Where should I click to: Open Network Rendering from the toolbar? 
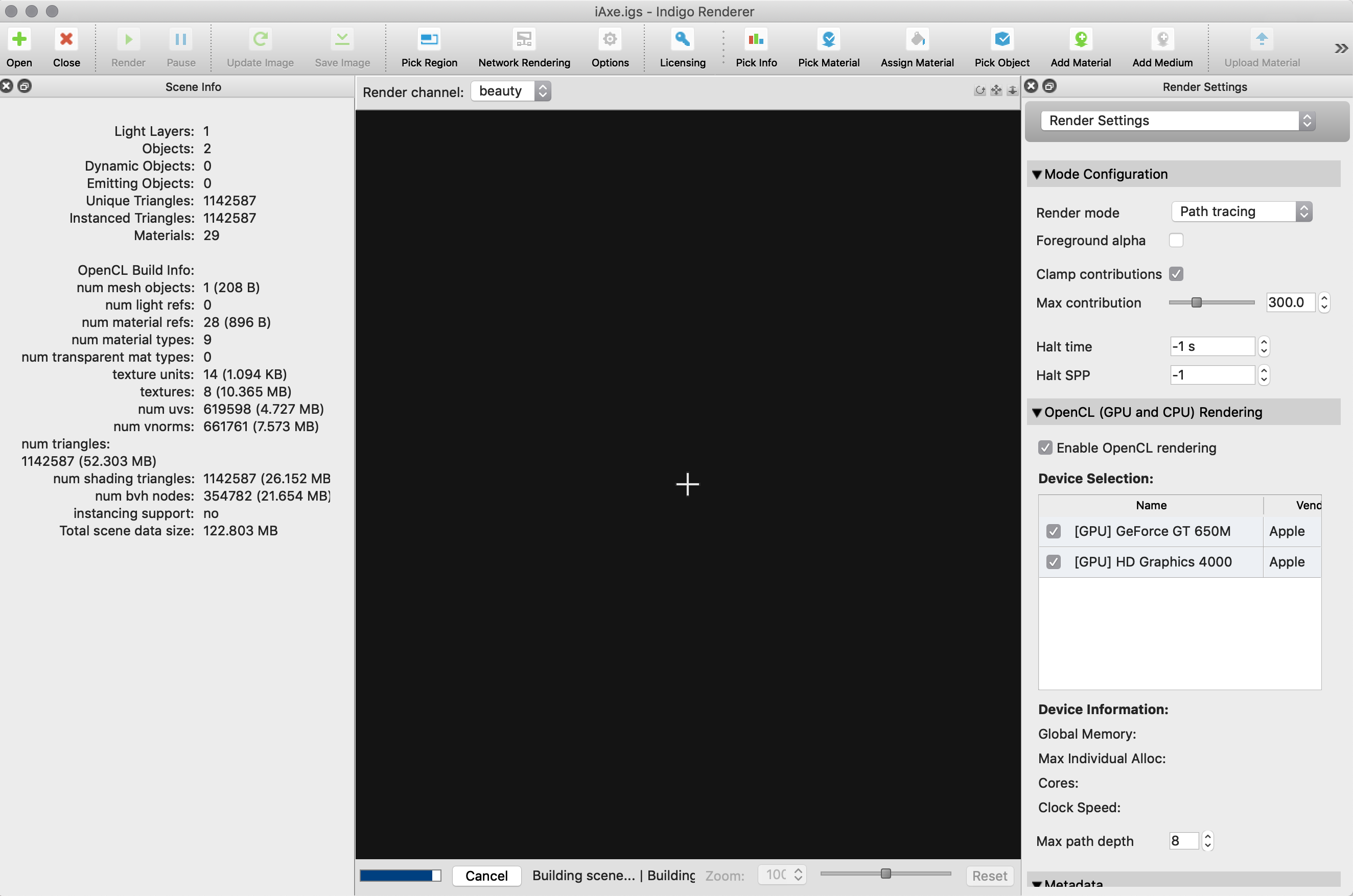[524, 39]
